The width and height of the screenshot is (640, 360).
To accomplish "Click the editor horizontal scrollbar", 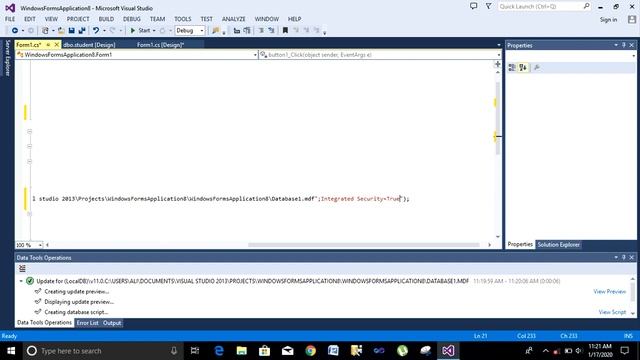I will tap(363, 245).
